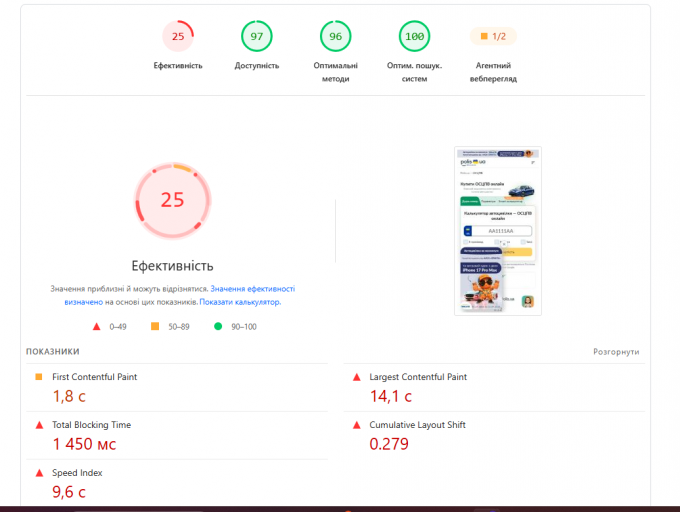680x512 pixels.
Task: Jump to Доступність score gauge 97
Action: pos(257,36)
